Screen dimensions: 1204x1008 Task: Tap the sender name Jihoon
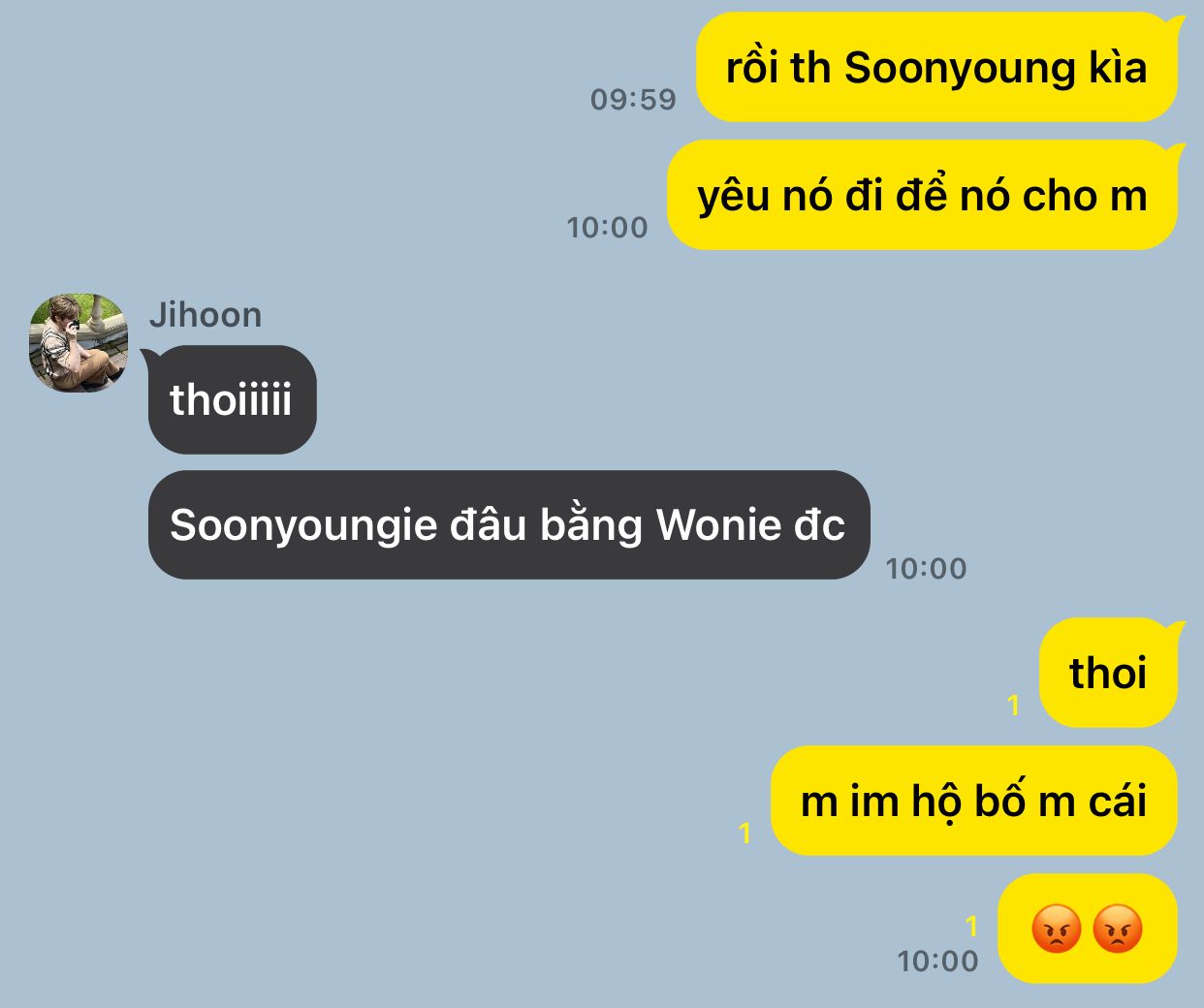206,315
